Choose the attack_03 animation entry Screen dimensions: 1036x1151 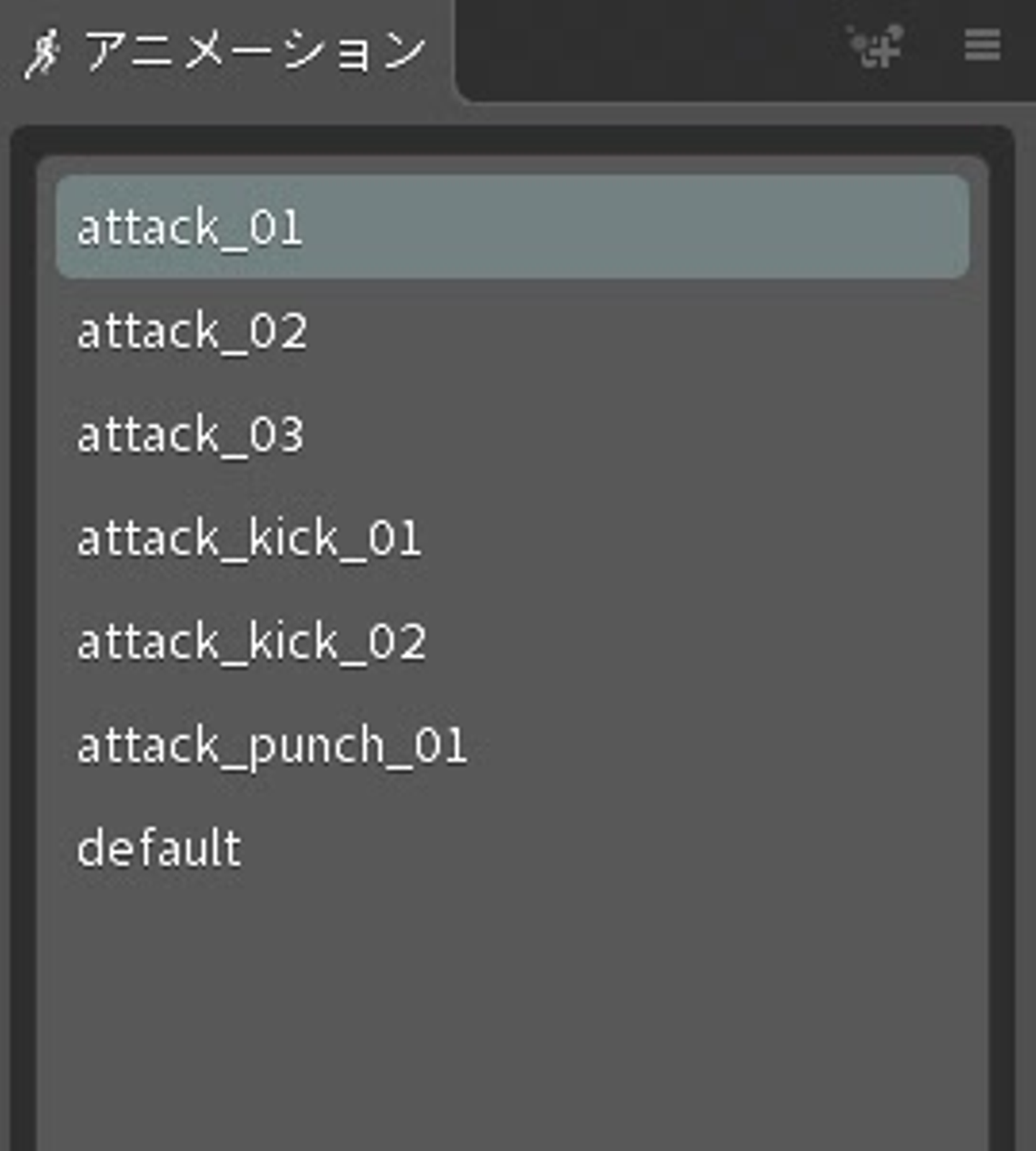point(191,435)
